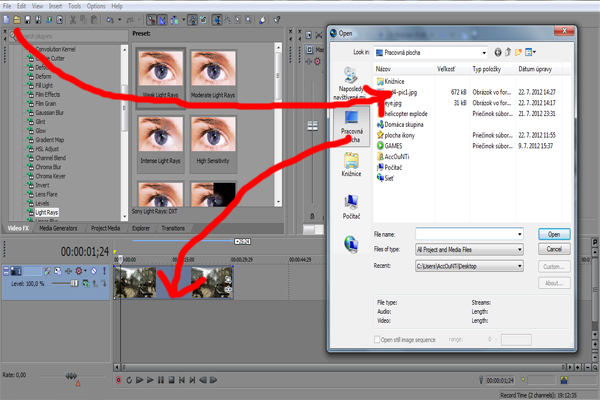Switch to Project Media tab
This screenshot has height=400, width=600.
click(105, 228)
